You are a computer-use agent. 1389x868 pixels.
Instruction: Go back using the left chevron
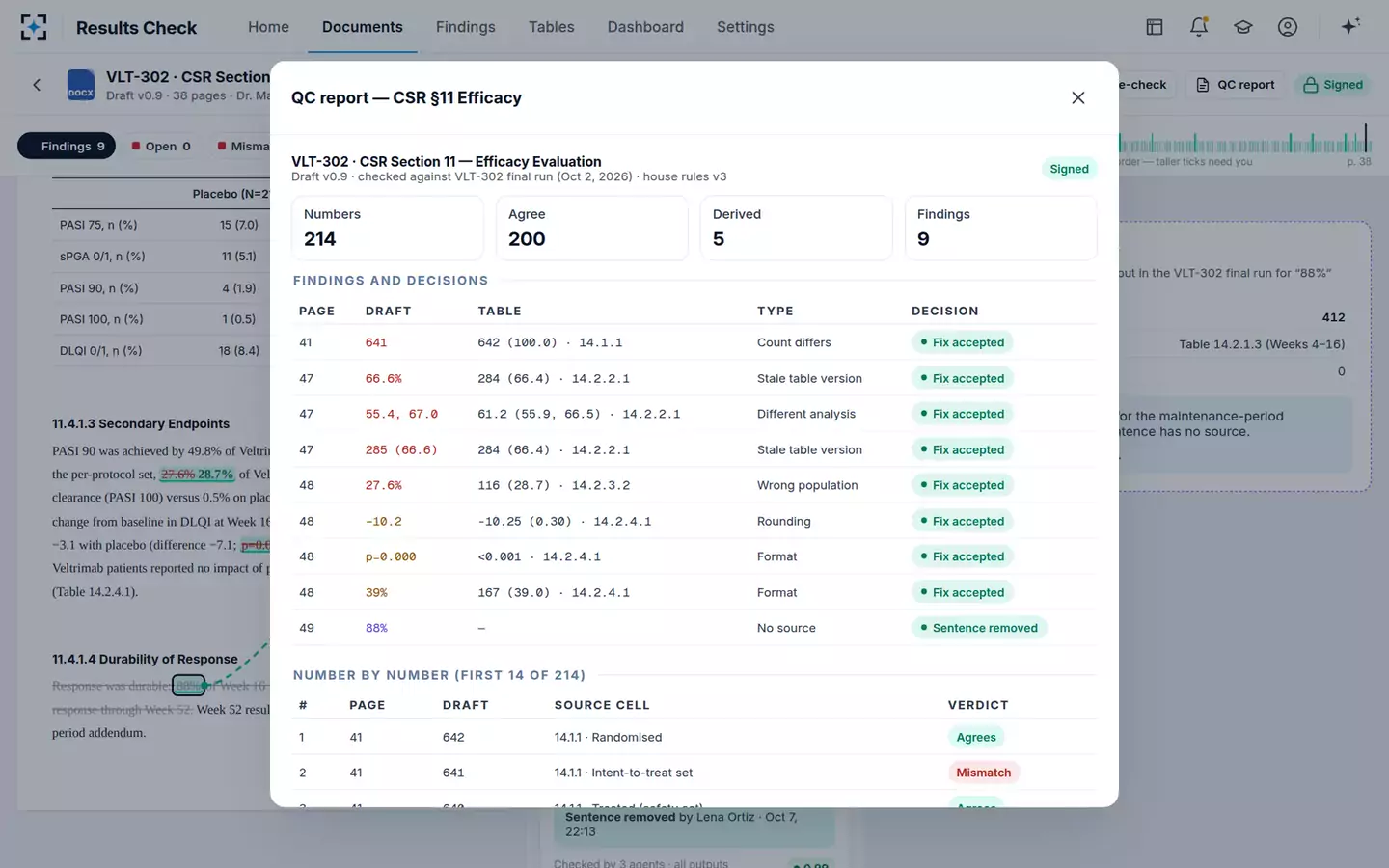37,85
